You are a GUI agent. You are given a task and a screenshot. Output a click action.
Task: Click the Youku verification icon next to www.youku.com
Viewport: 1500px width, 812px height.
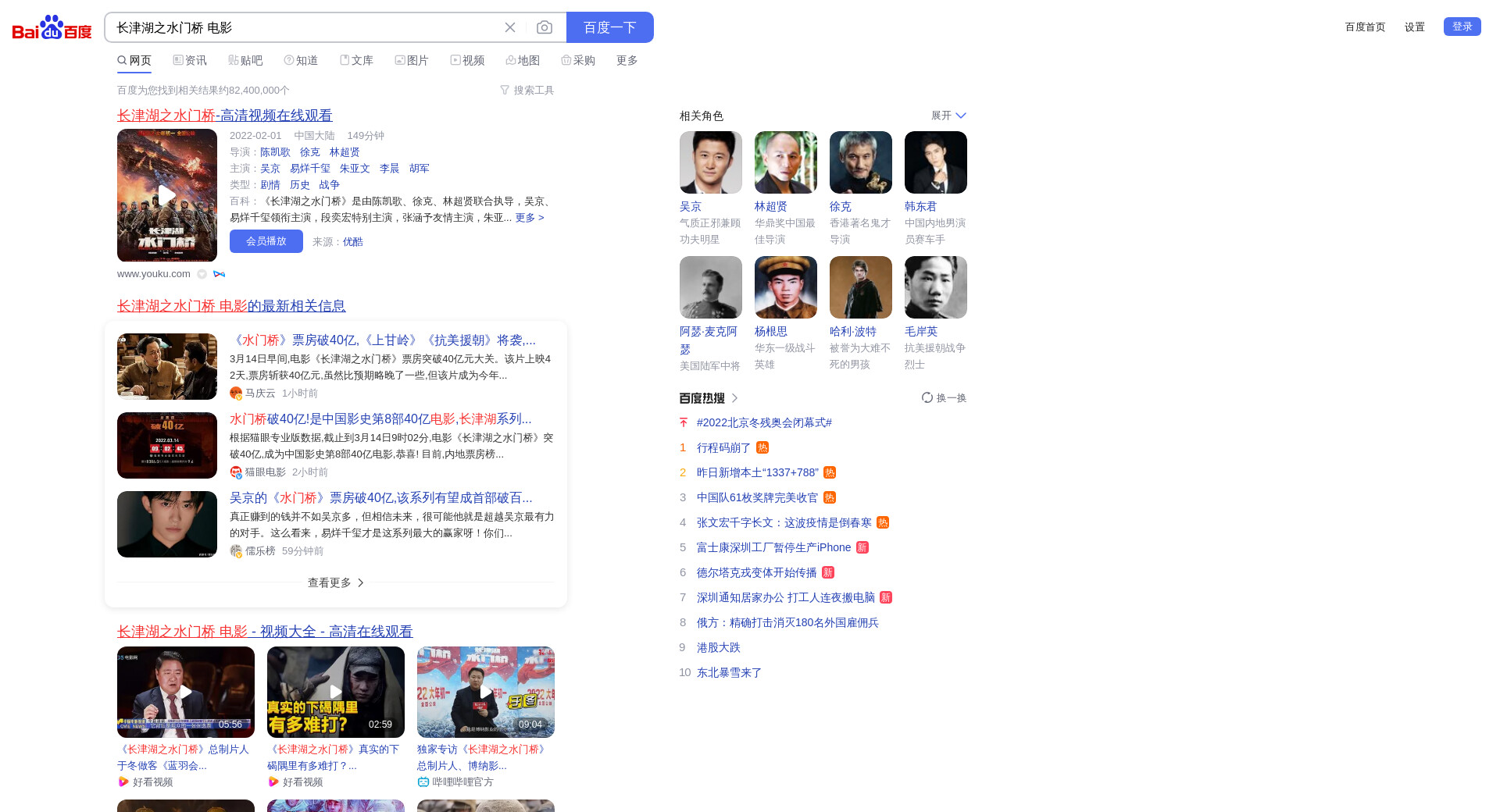(x=202, y=274)
